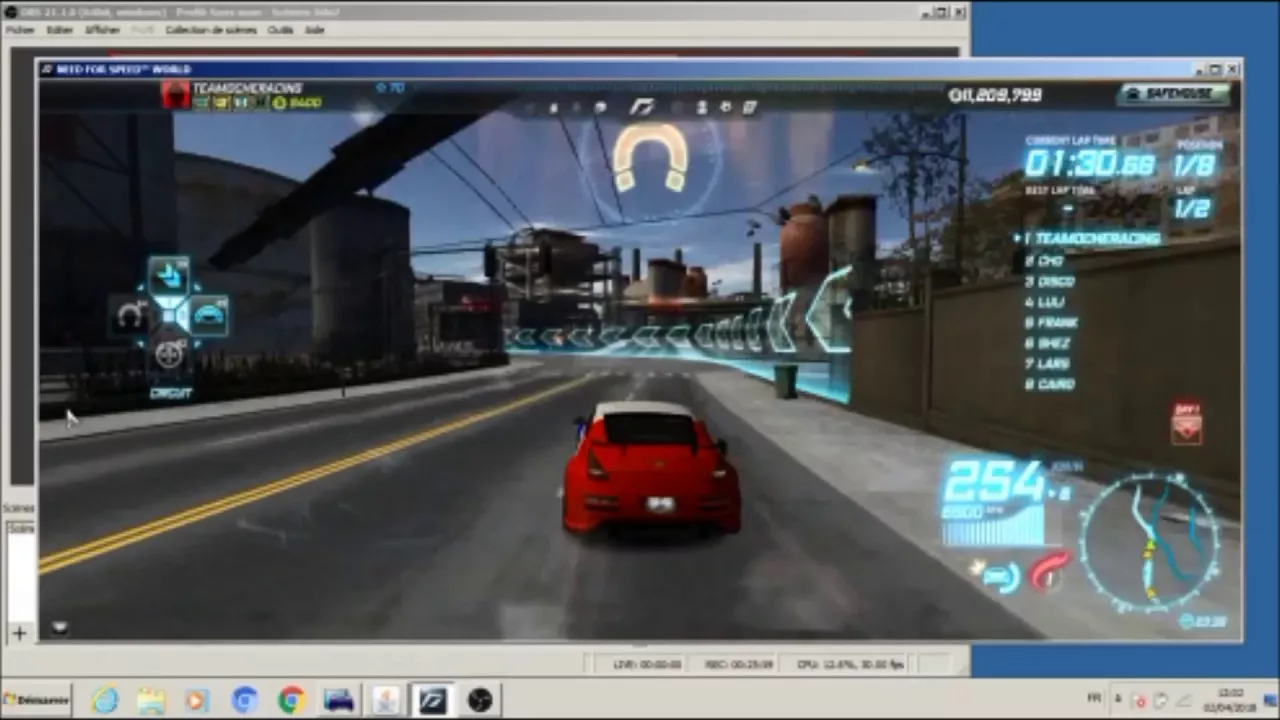
Task: Open the blue car taskbar icon
Action: [338, 700]
